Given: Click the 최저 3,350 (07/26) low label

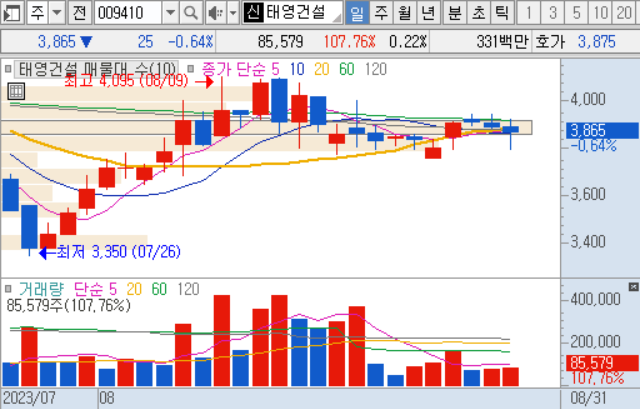Looking at the screenshot, I should click(118, 252).
